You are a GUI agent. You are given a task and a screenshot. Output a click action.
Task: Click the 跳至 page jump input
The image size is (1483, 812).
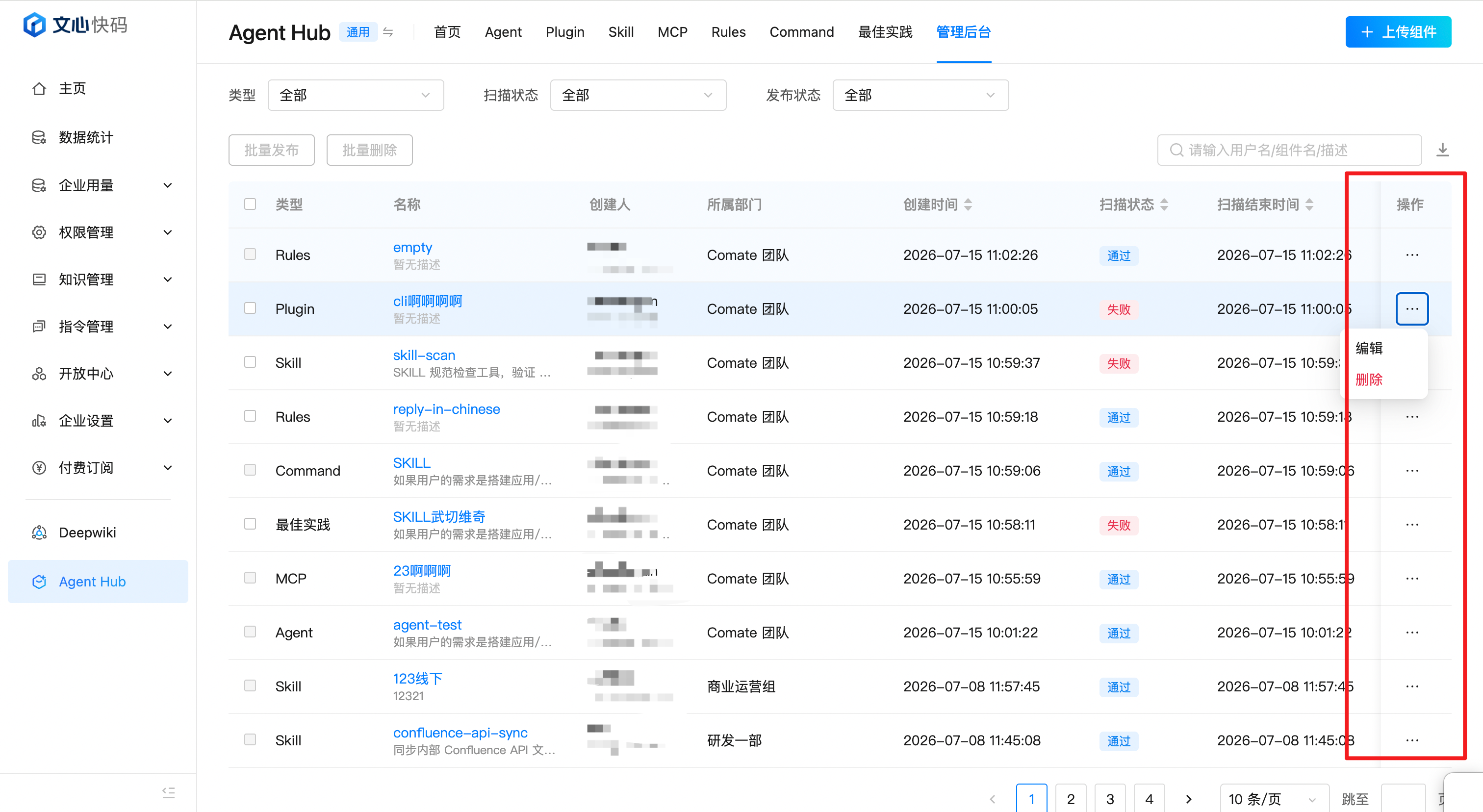point(1403,799)
